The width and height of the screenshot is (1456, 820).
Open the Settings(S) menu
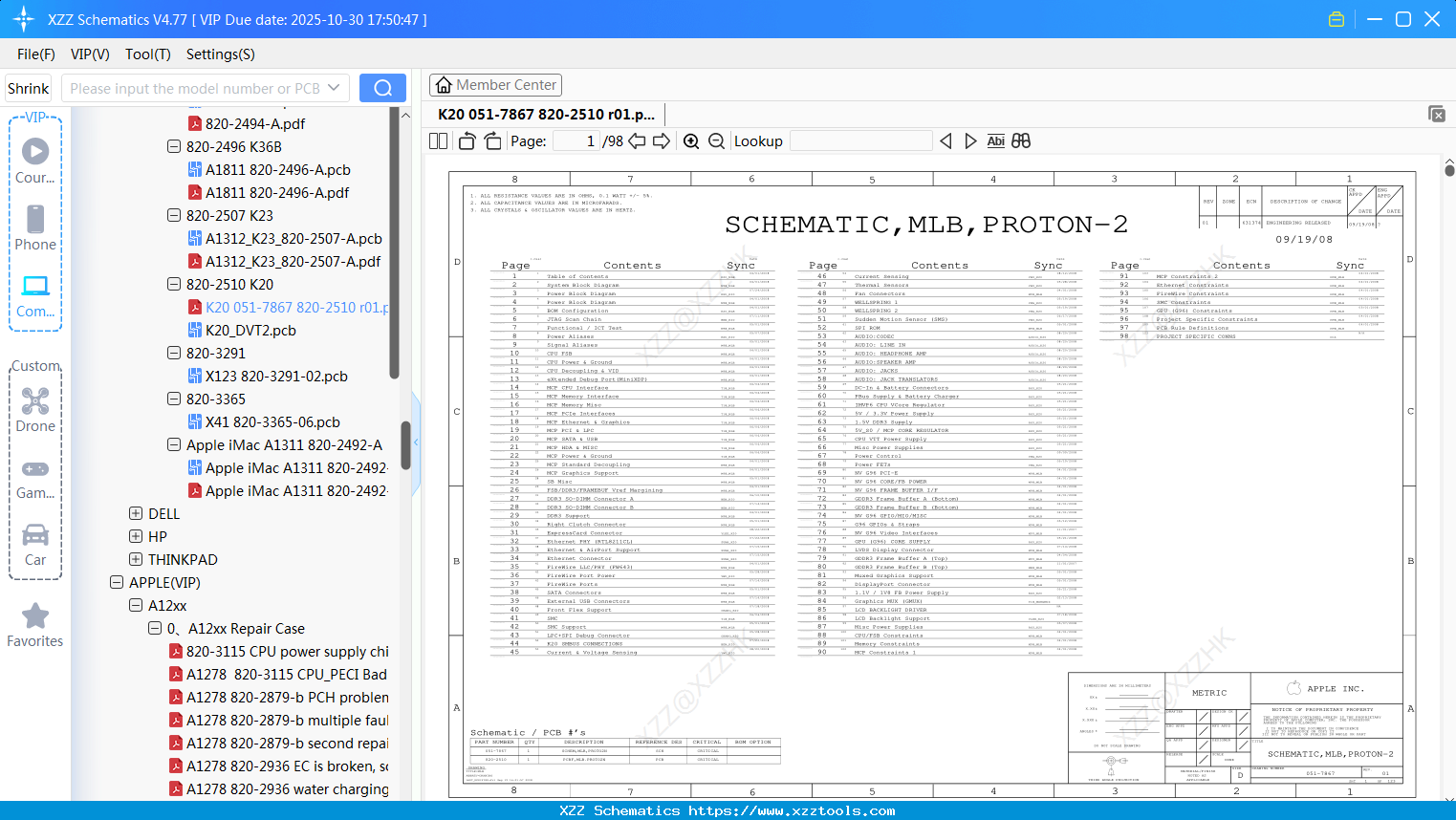(221, 54)
